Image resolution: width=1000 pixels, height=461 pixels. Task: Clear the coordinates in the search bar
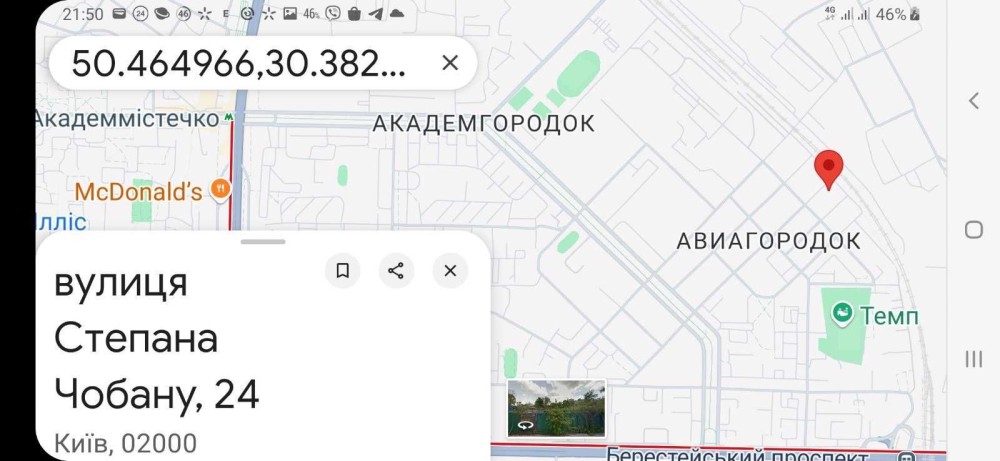click(x=450, y=63)
